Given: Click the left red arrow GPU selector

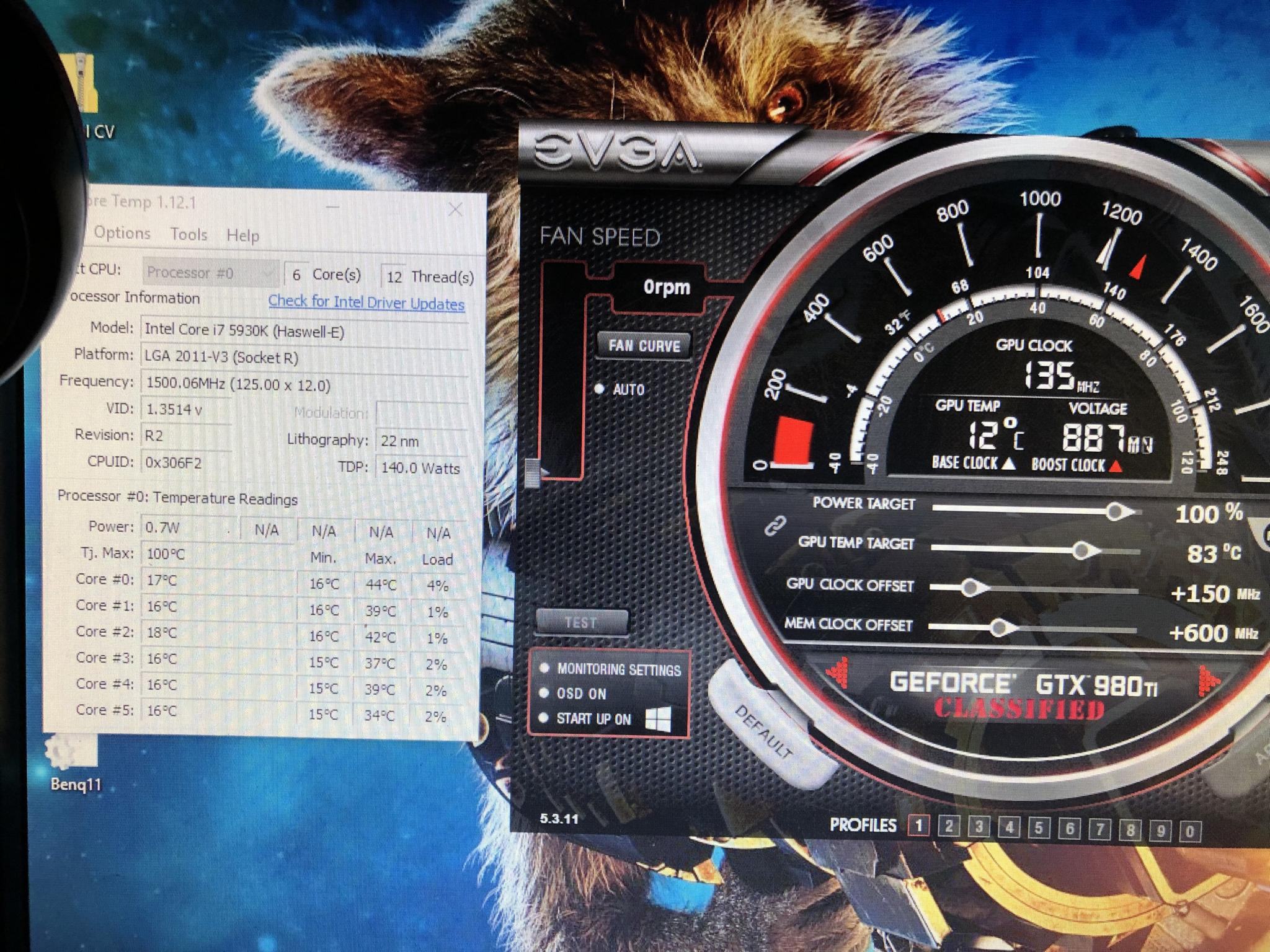Looking at the screenshot, I should [x=838, y=674].
